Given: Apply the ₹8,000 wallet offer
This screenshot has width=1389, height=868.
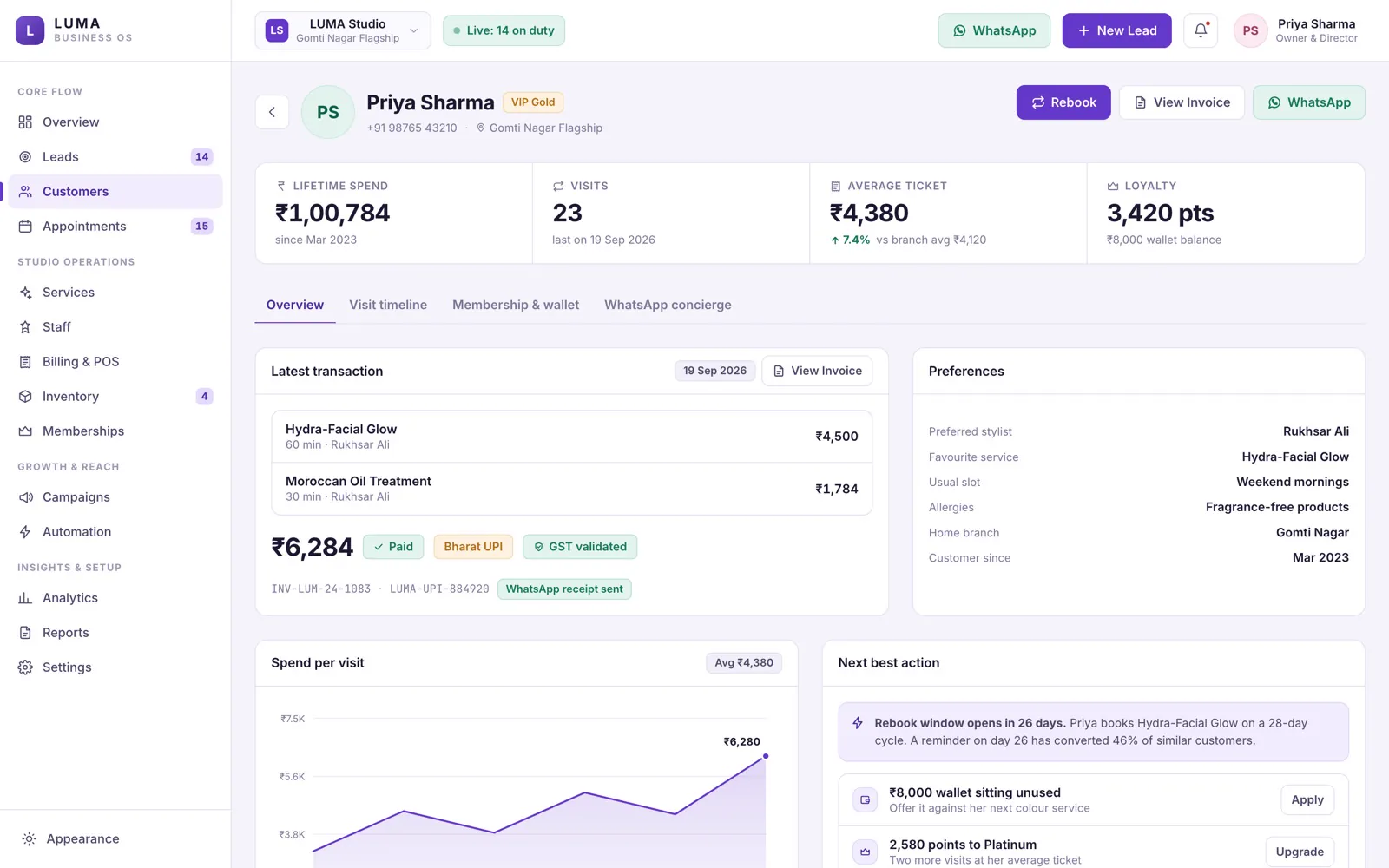Looking at the screenshot, I should coord(1307,799).
